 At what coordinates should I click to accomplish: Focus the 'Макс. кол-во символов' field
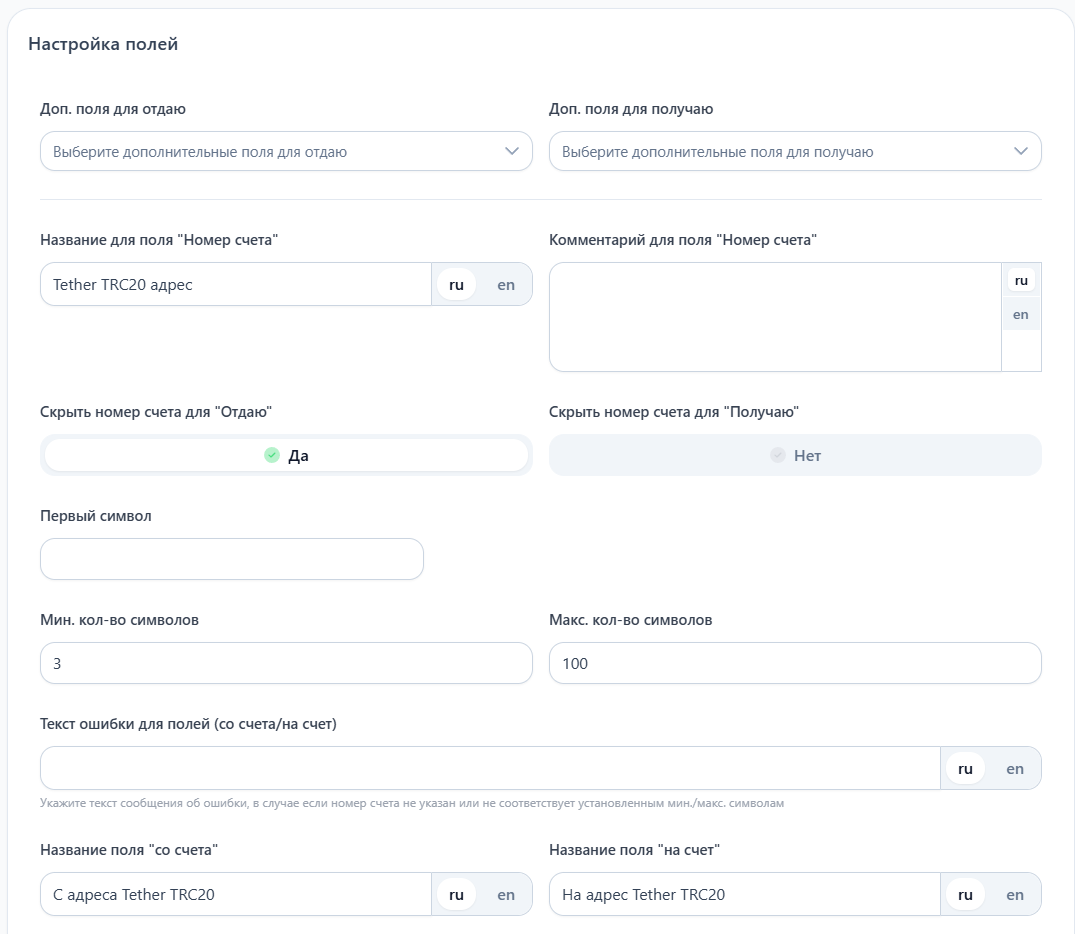pyautogui.click(x=795, y=663)
